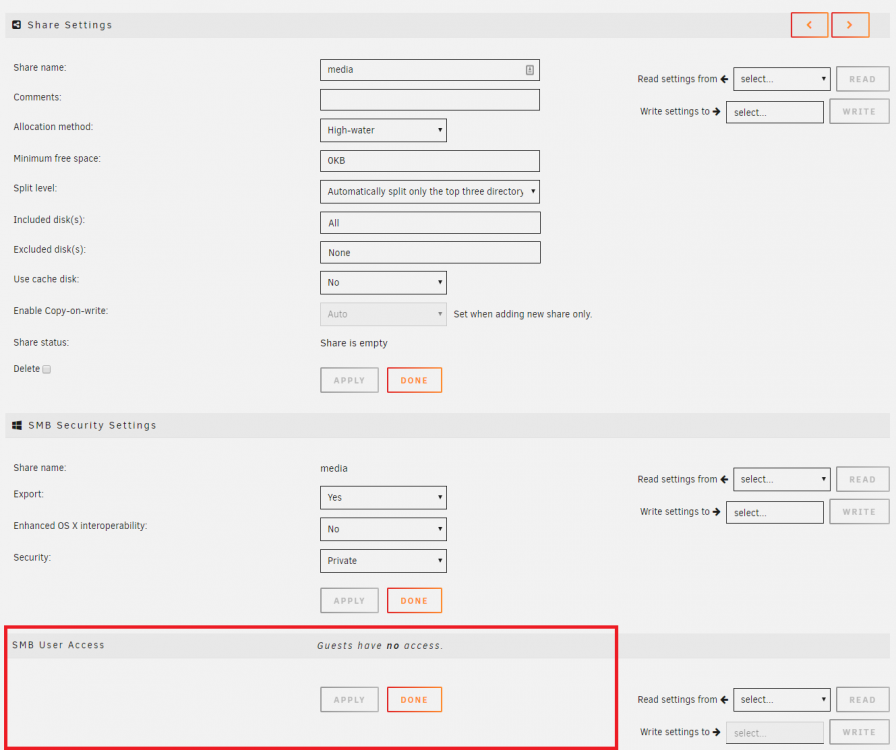Click the 'Enhanced OS X interoperability:' label
Viewport: 896px width, 750px height.
81,526
